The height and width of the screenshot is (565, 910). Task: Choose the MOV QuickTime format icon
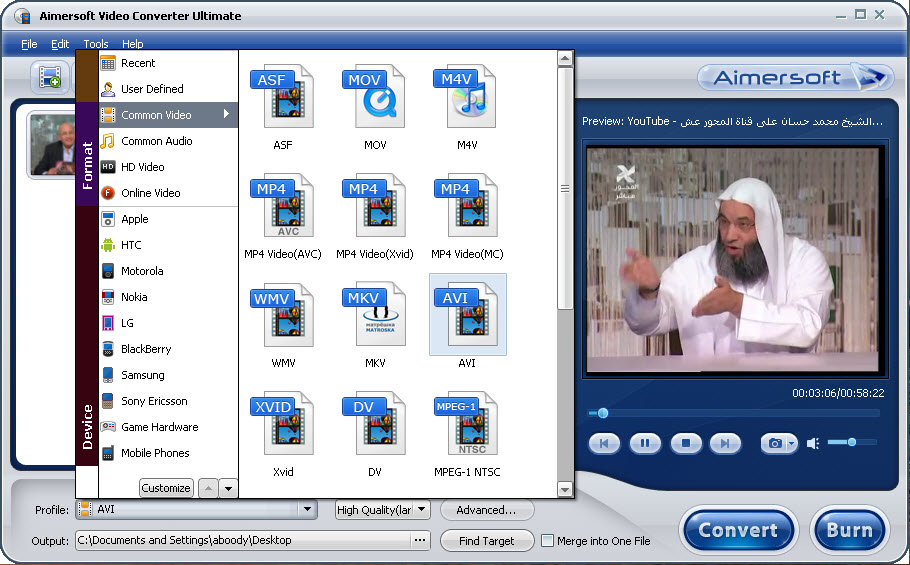click(374, 97)
